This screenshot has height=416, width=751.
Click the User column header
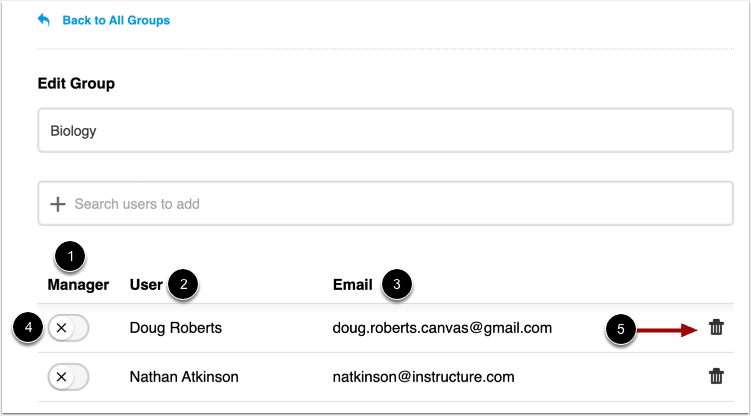pos(146,285)
